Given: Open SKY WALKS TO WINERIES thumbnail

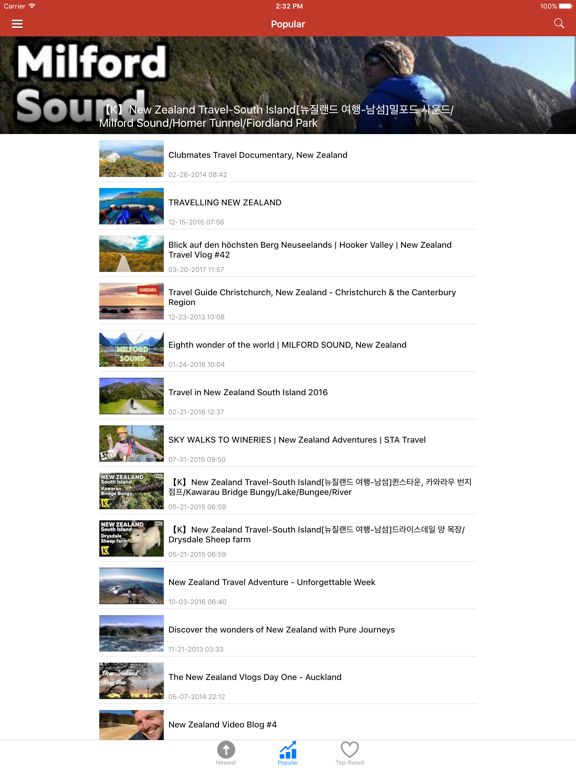Looking at the screenshot, I should (x=131, y=444).
